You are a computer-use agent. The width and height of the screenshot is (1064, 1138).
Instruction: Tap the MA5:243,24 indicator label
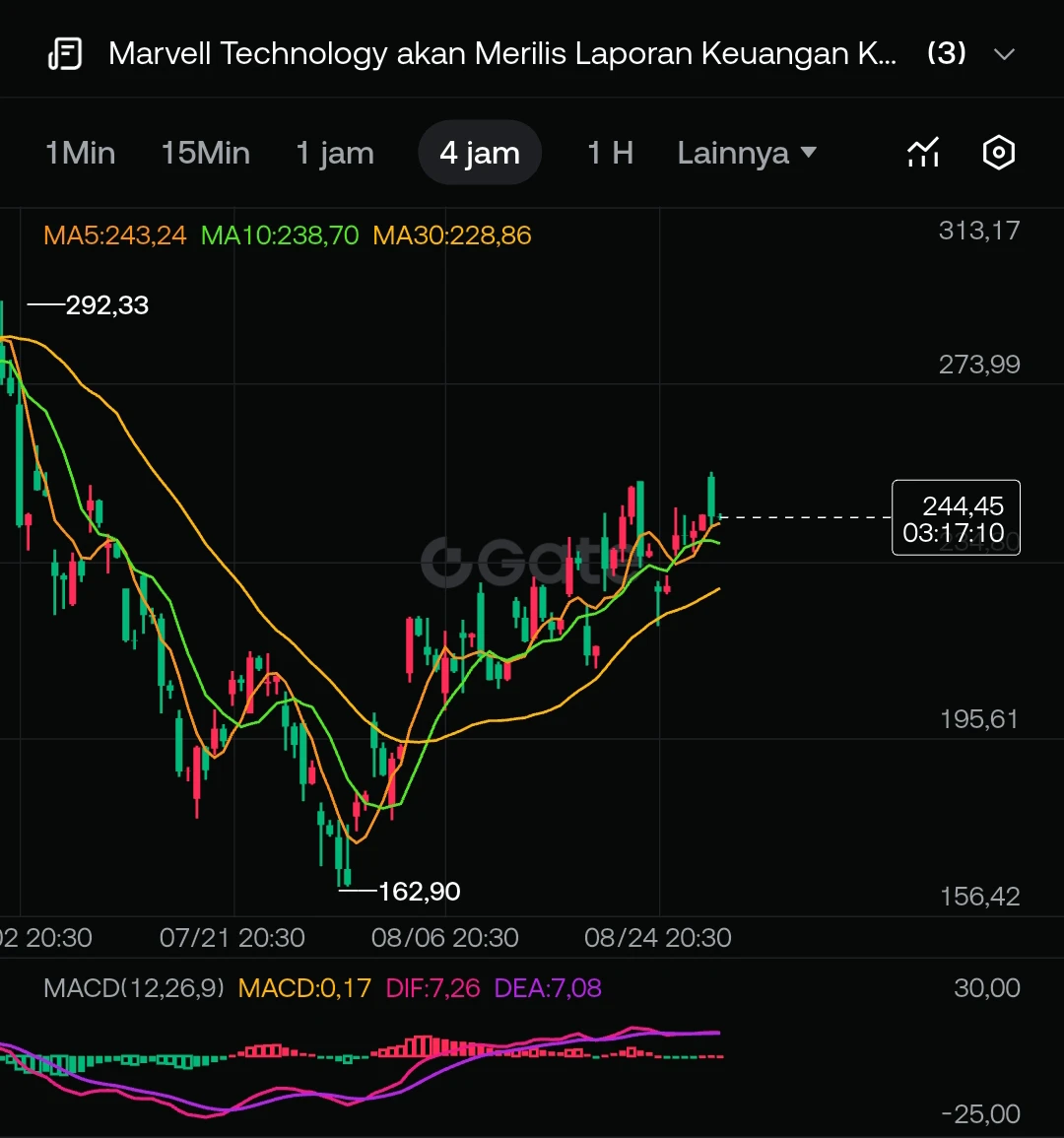coord(114,235)
